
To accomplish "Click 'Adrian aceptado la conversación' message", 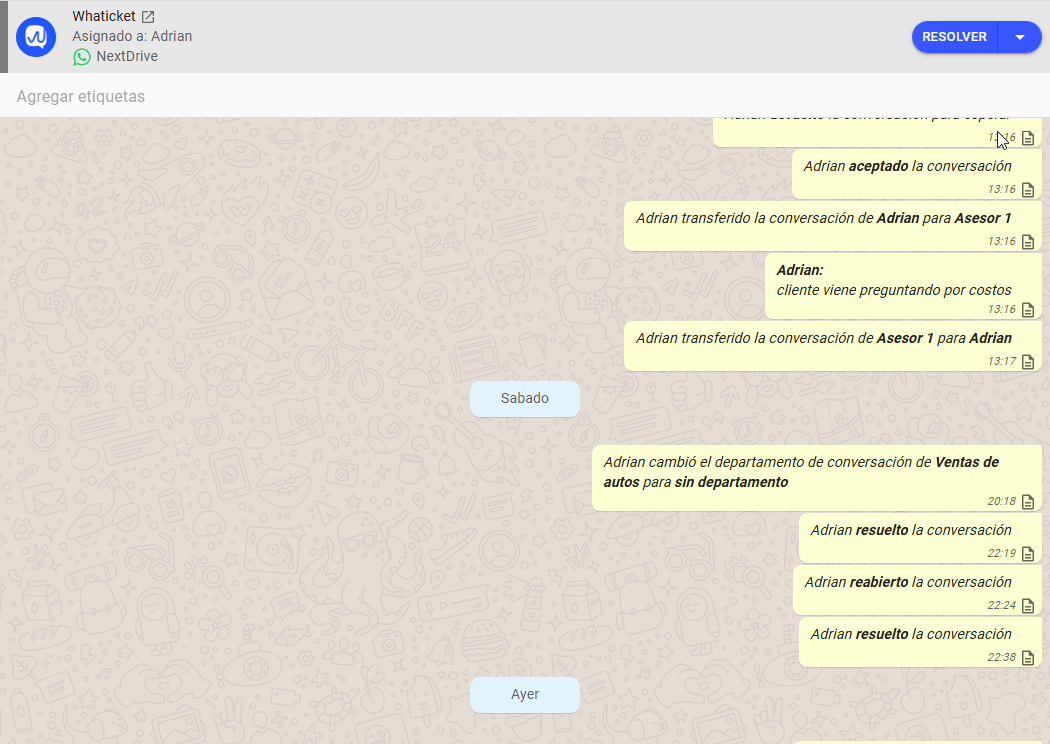I will pos(917,174).
